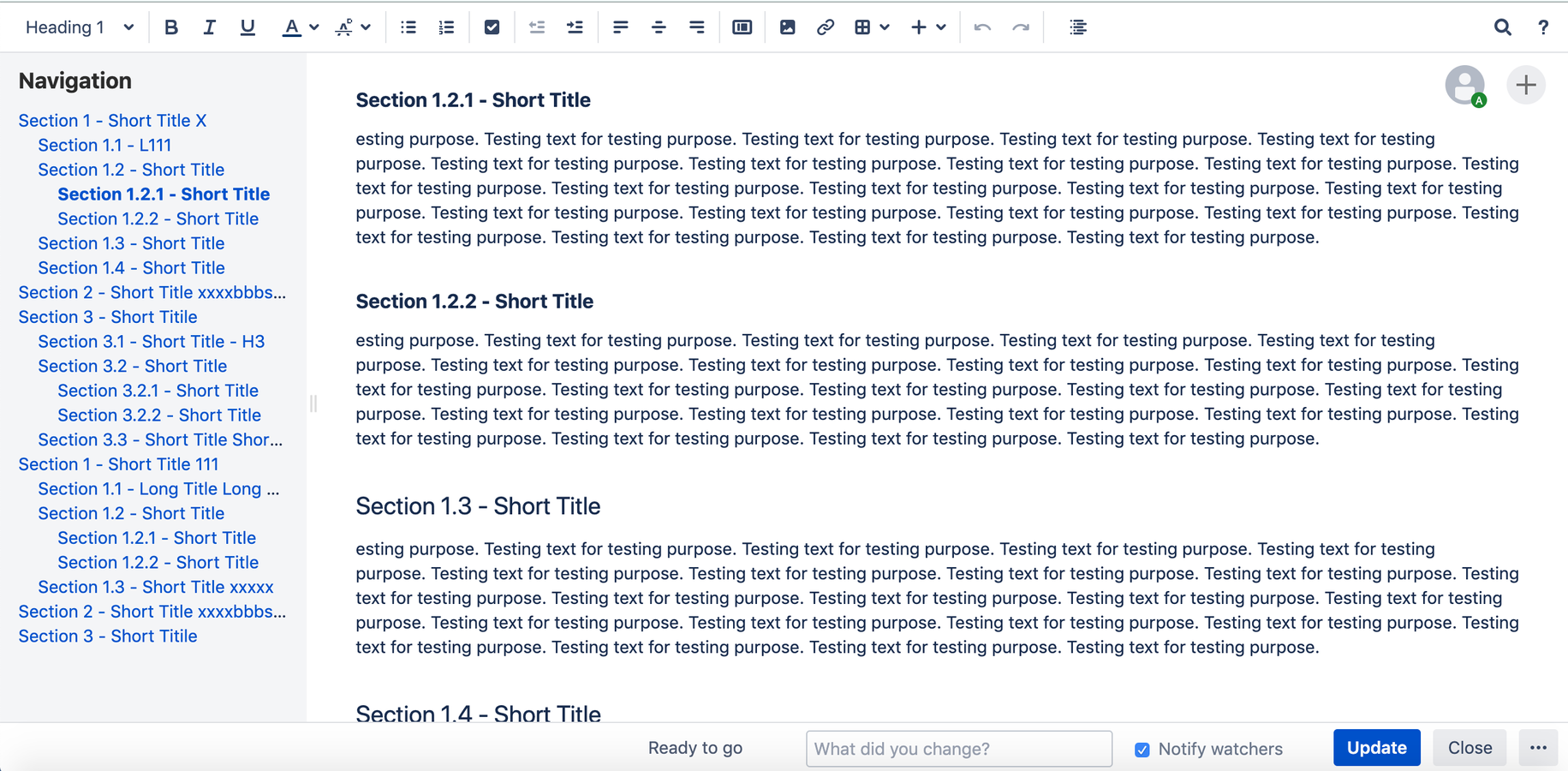Open page layout options

[742, 27]
